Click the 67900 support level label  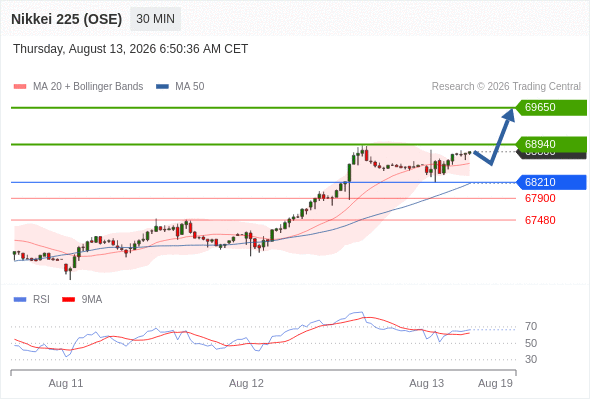point(540,198)
